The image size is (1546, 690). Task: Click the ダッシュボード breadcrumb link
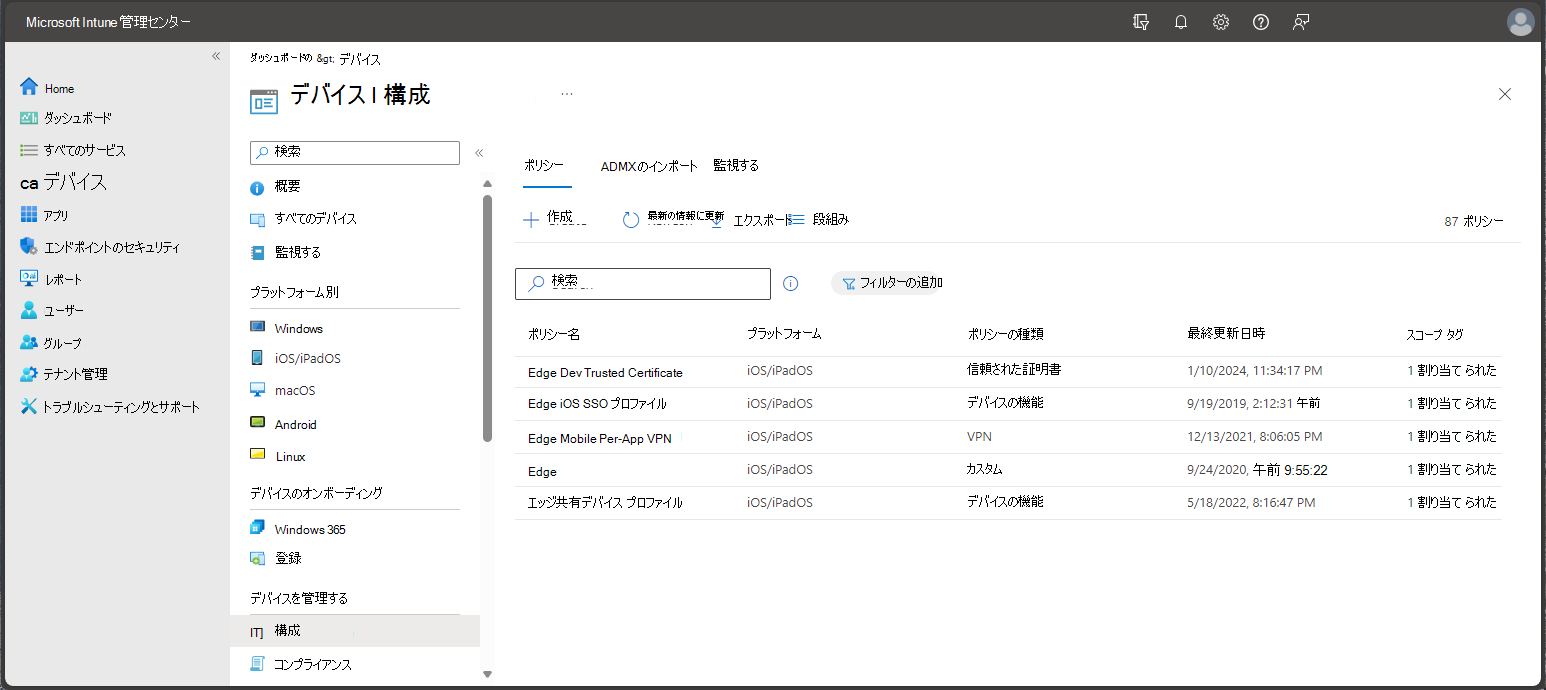[x=281, y=59]
